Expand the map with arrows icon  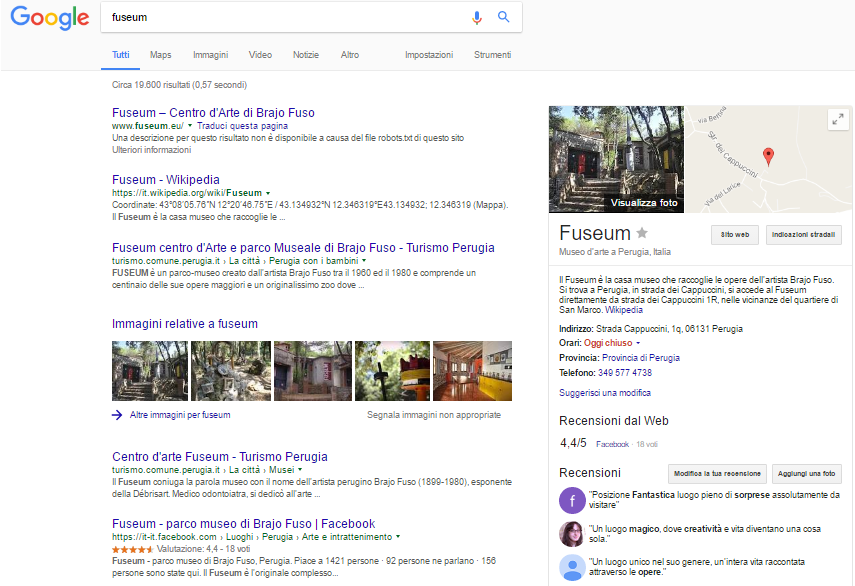838,119
